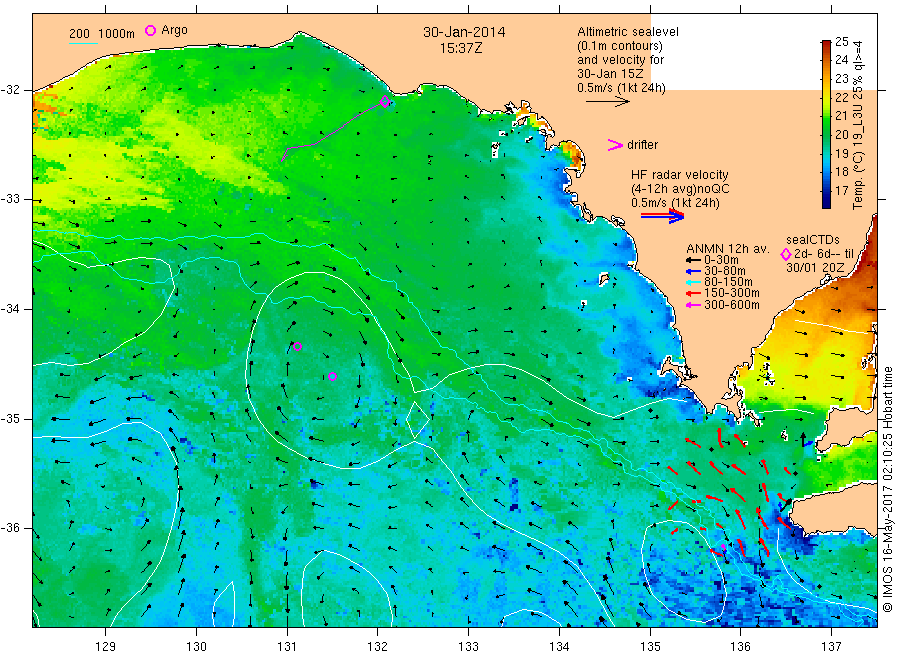Select the red 150-300m ANMN arrow

click(693, 293)
